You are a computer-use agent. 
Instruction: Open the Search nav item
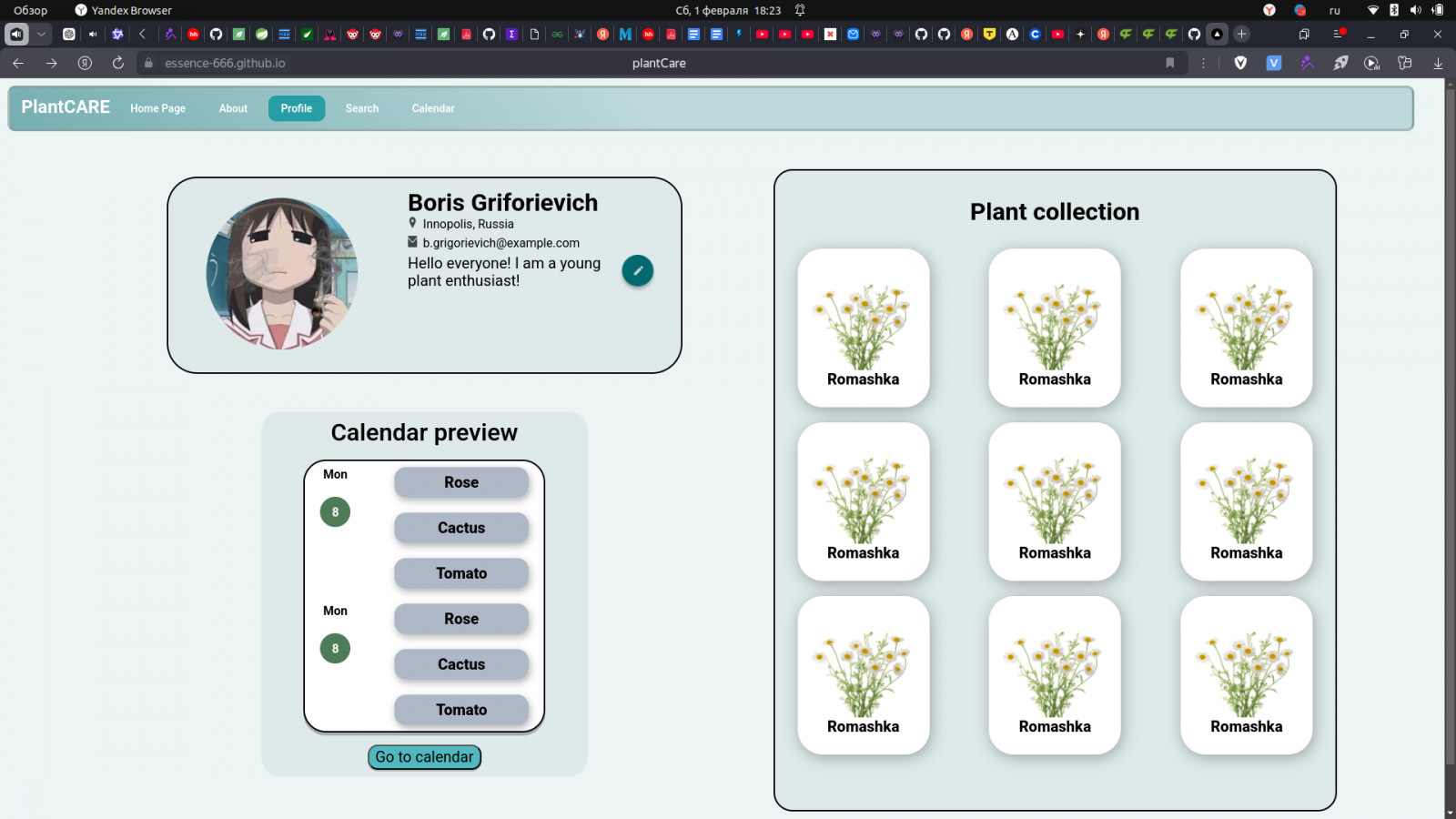[362, 108]
